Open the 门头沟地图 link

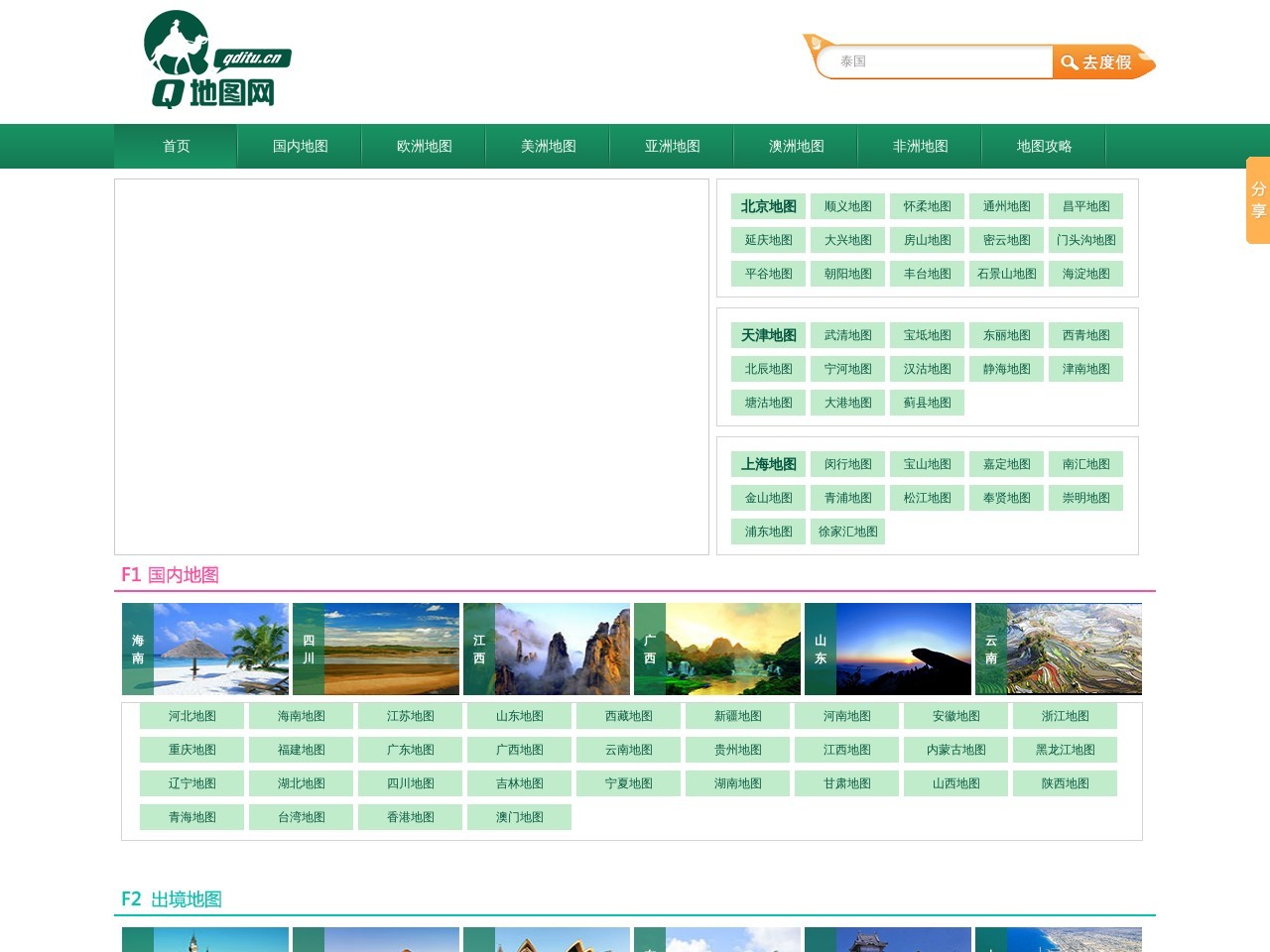[x=1085, y=240]
